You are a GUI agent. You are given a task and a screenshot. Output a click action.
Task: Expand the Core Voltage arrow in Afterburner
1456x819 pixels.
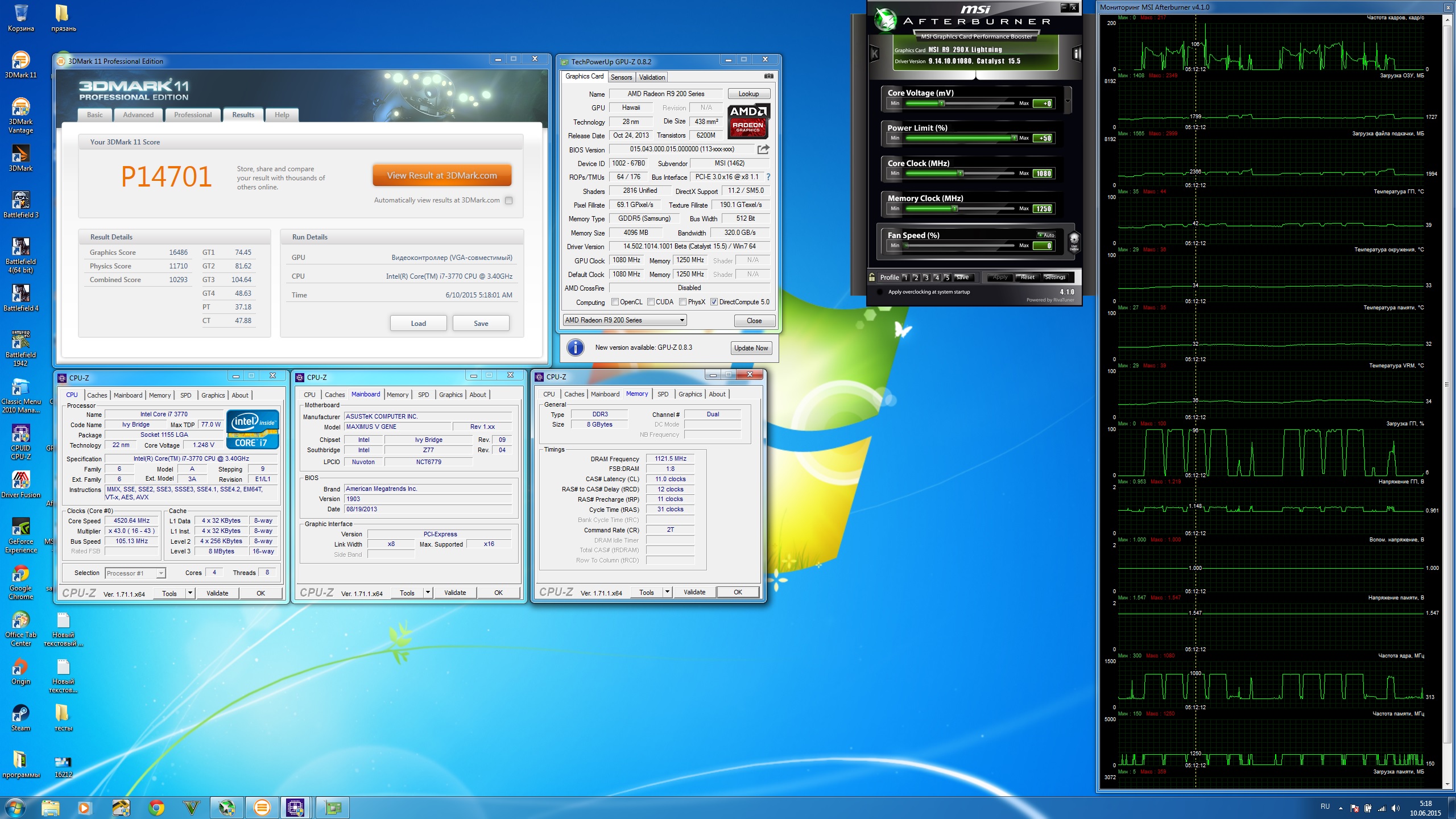pos(1068,101)
